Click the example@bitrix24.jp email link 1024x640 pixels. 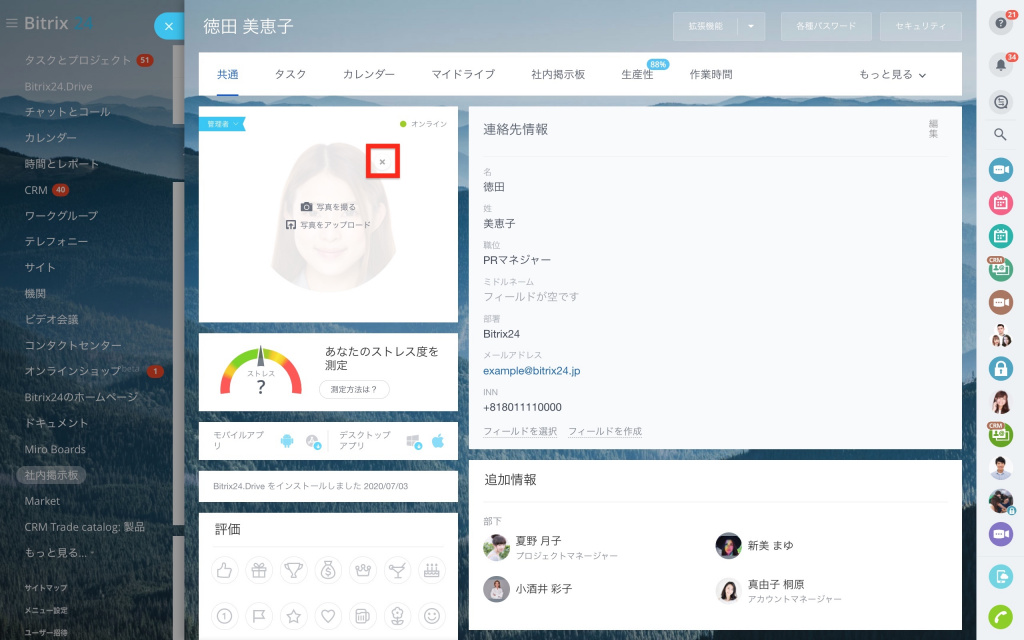point(531,371)
